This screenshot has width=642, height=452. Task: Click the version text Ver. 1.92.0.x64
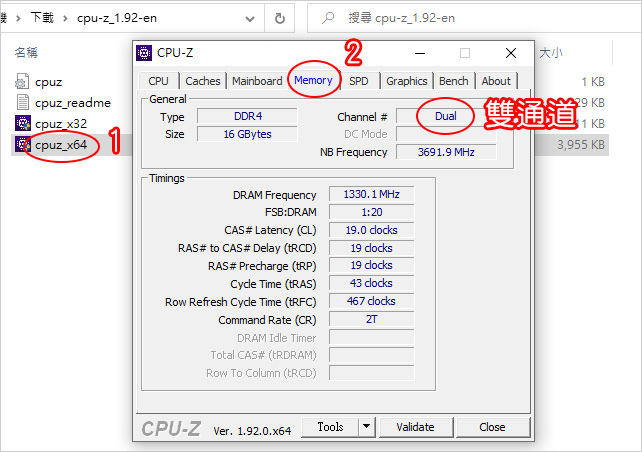point(252,431)
